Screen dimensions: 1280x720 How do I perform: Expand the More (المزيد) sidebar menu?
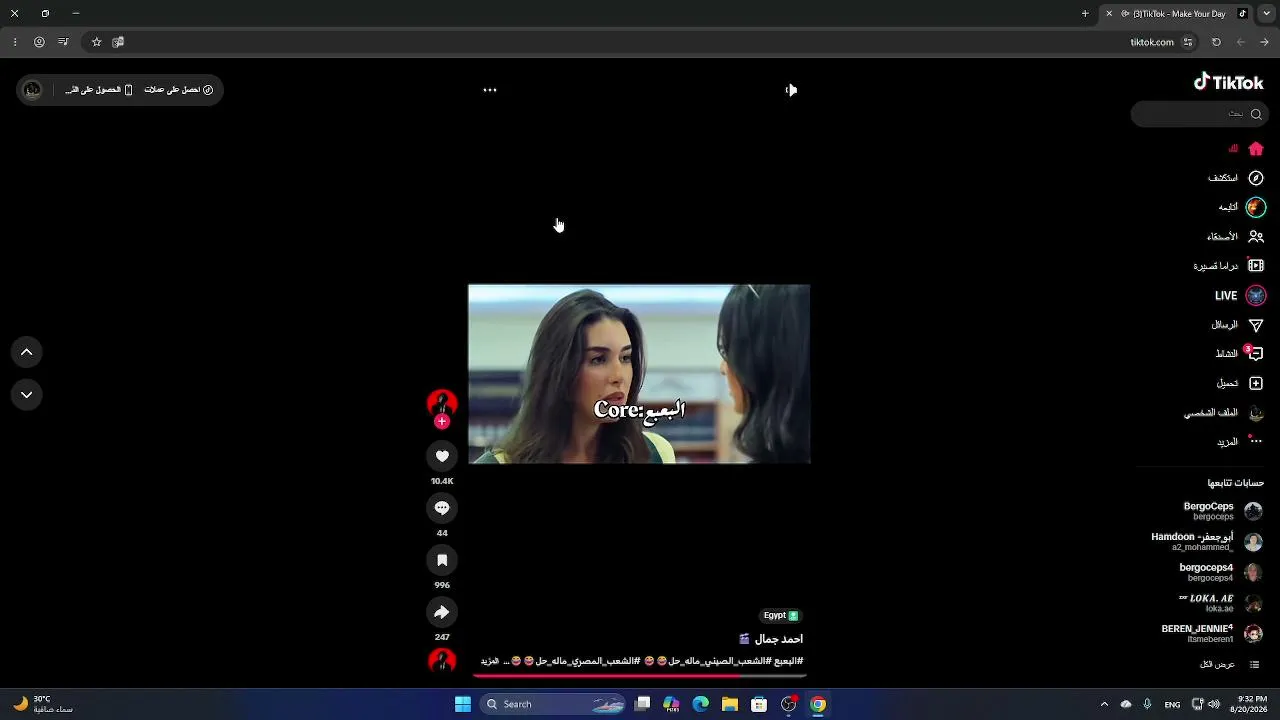(1240, 442)
